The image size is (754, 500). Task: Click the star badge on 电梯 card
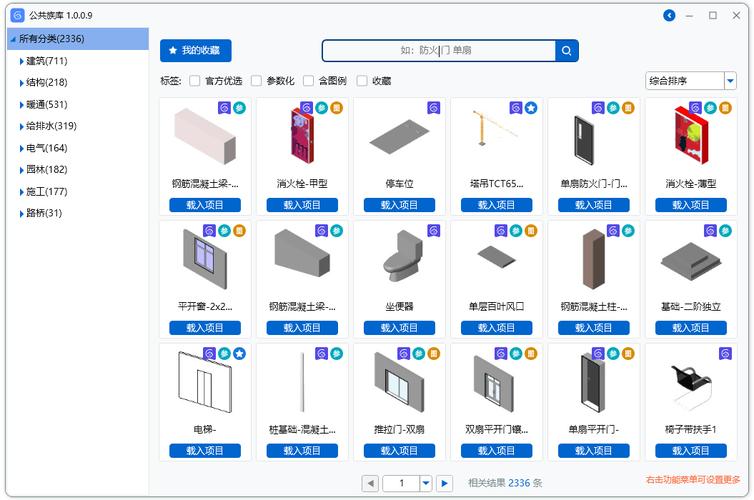point(240,353)
